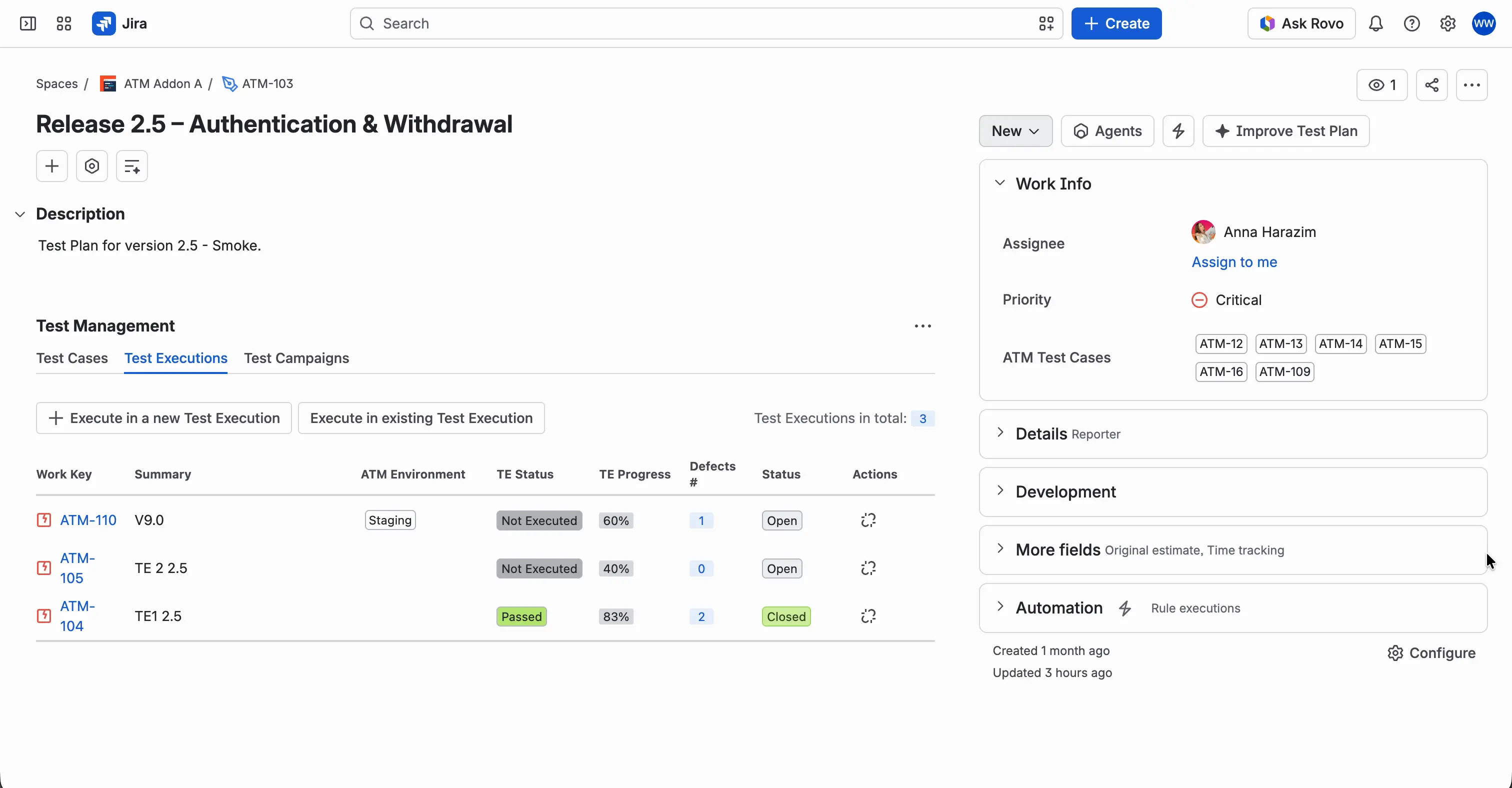This screenshot has height=788, width=1512.
Task: Click the Search input field
Action: [x=706, y=23]
